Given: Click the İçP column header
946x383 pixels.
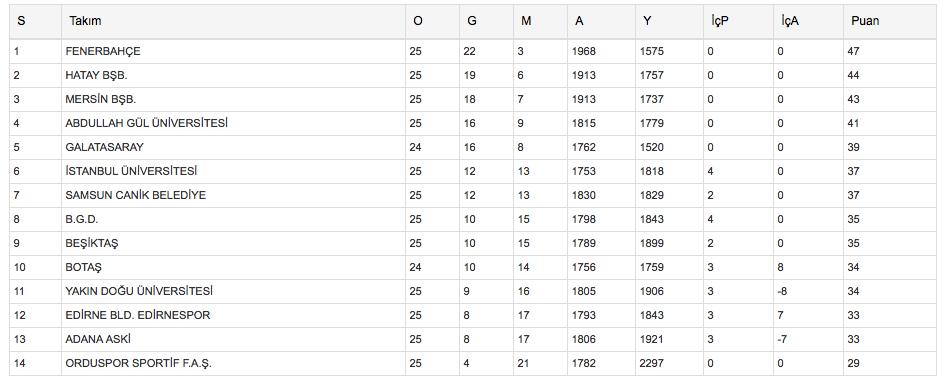Looking at the screenshot, I should 720,21.
